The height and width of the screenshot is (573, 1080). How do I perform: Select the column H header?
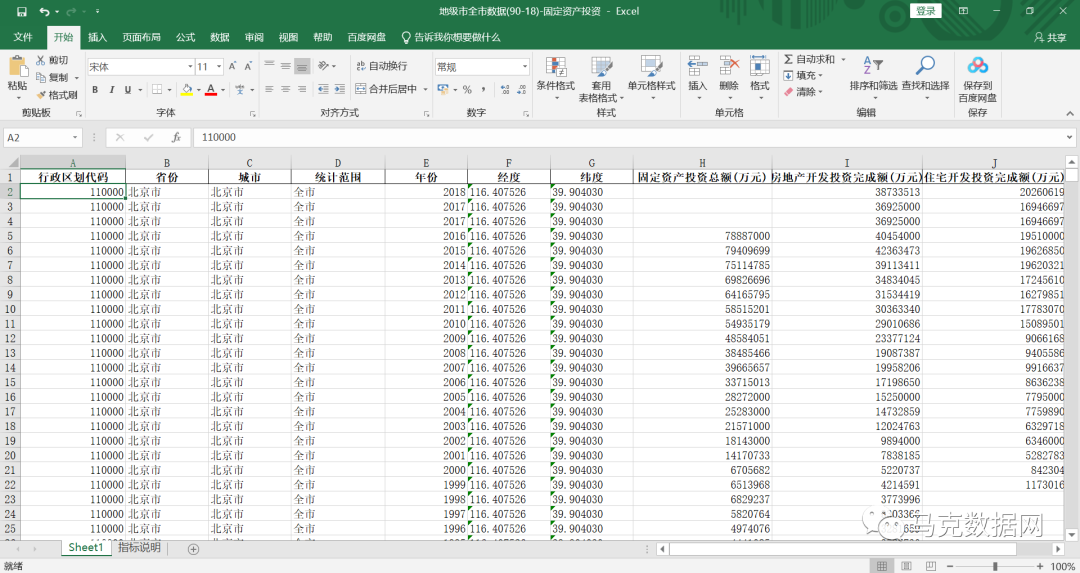pyautogui.click(x=702, y=163)
